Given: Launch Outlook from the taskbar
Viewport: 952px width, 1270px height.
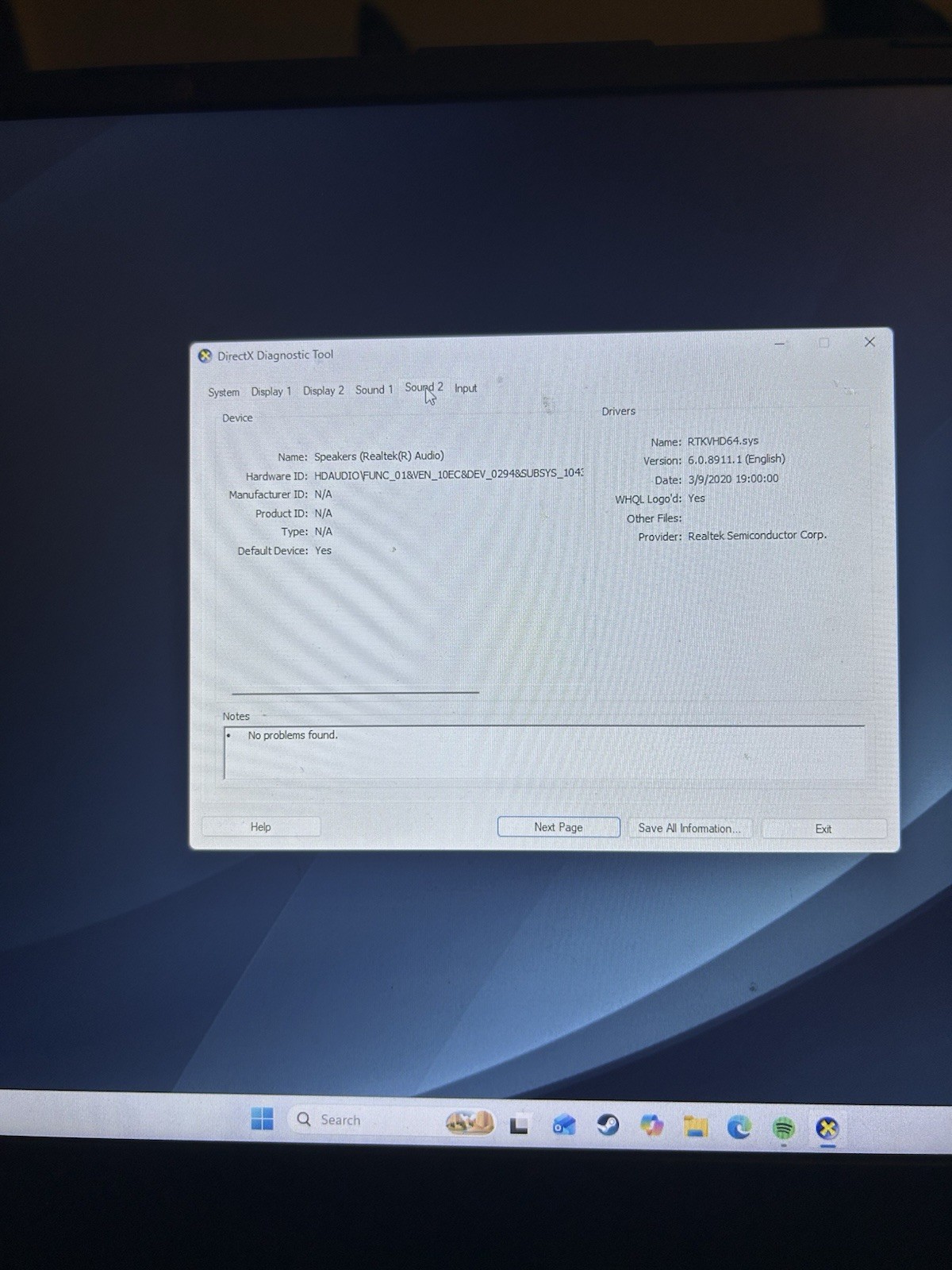Looking at the screenshot, I should (x=564, y=1125).
